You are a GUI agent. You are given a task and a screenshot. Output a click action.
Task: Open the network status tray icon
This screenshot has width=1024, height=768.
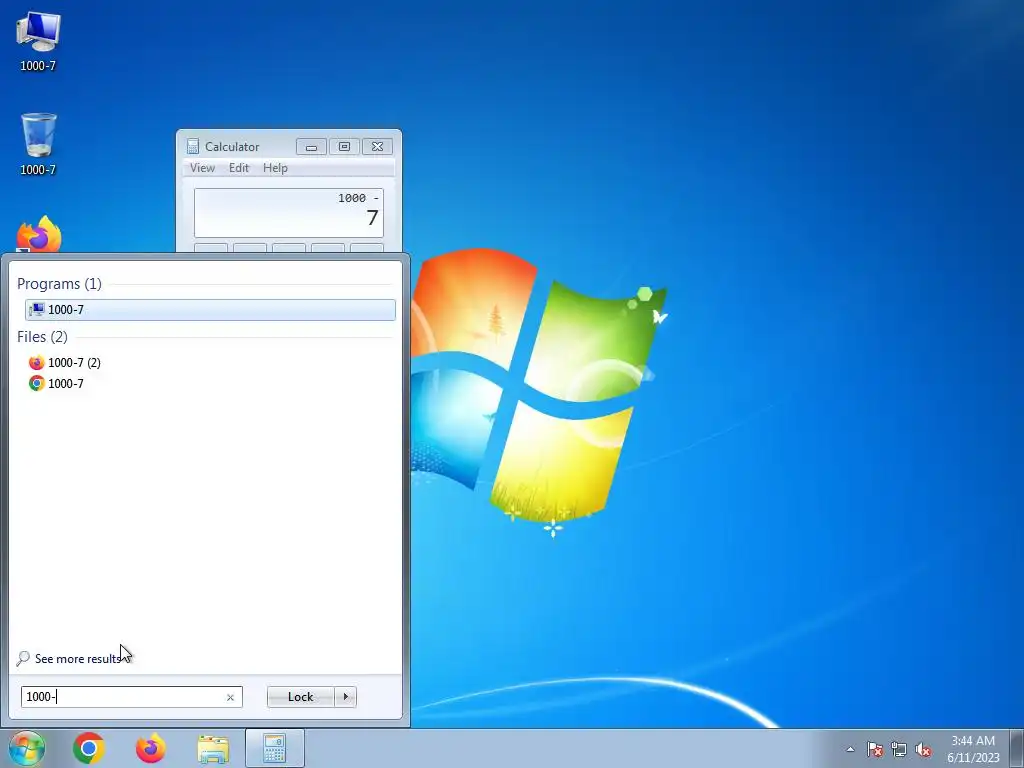(899, 749)
